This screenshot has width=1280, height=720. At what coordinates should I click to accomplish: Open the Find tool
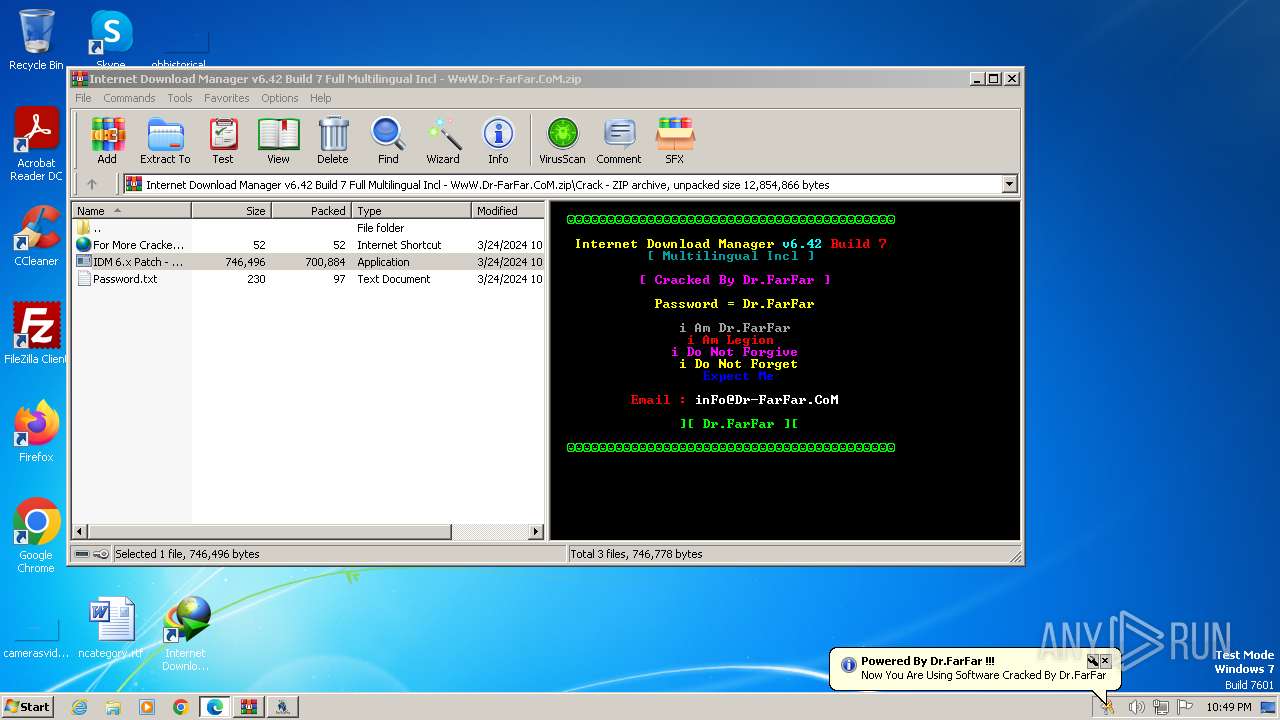tap(388, 140)
